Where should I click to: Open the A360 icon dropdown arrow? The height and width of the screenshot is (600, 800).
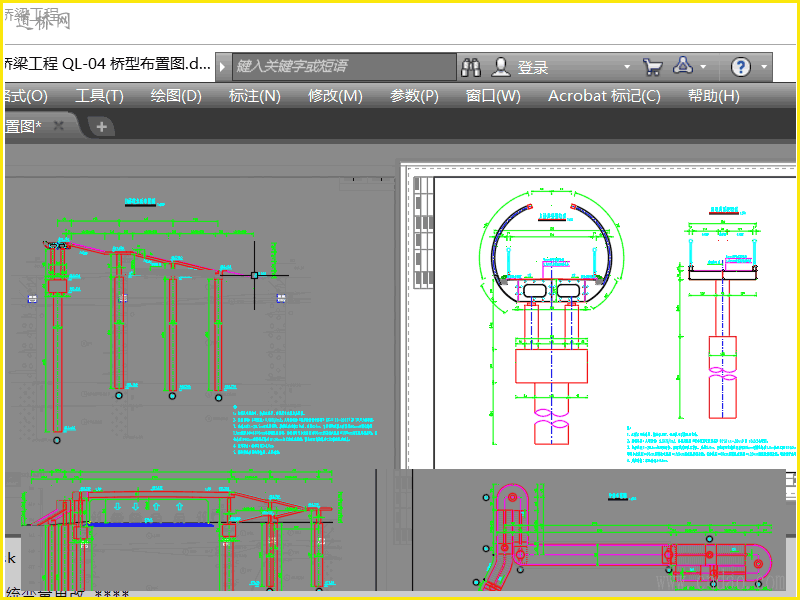[x=703, y=67]
